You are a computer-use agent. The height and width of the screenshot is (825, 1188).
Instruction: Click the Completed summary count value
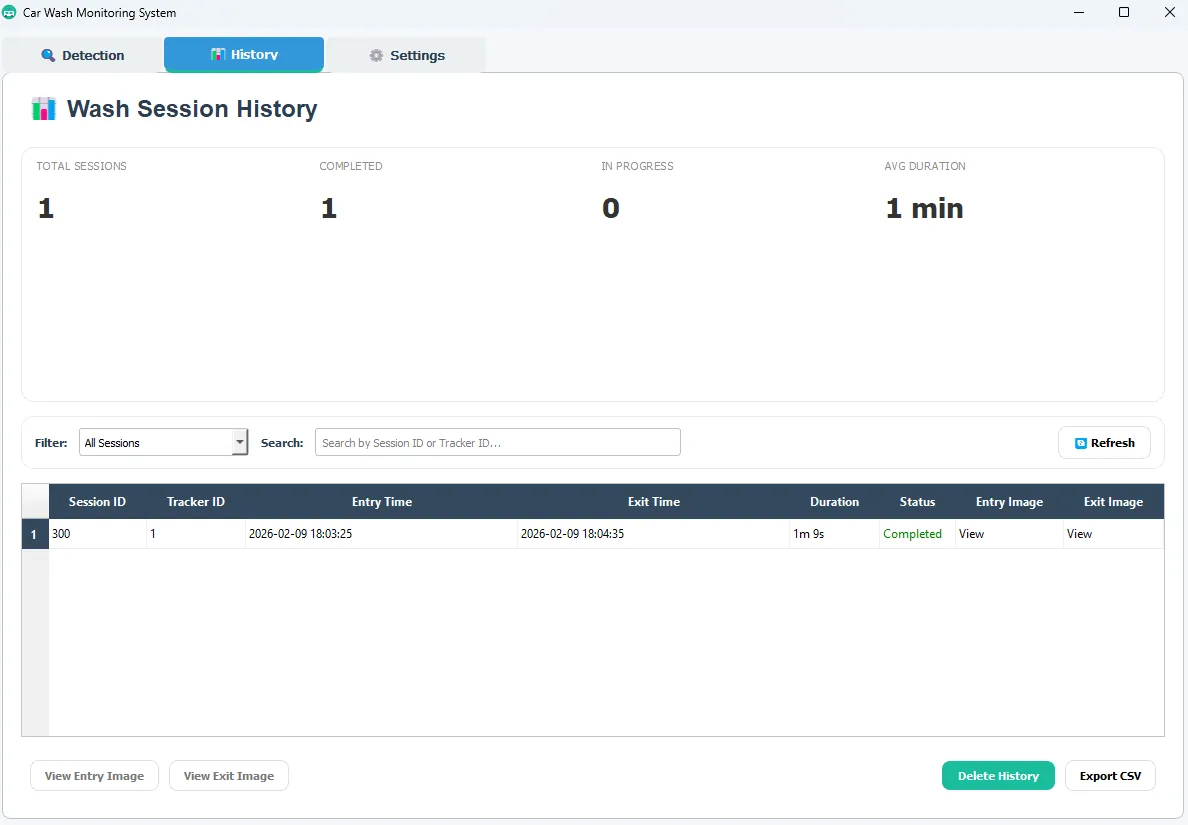[x=329, y=208]
